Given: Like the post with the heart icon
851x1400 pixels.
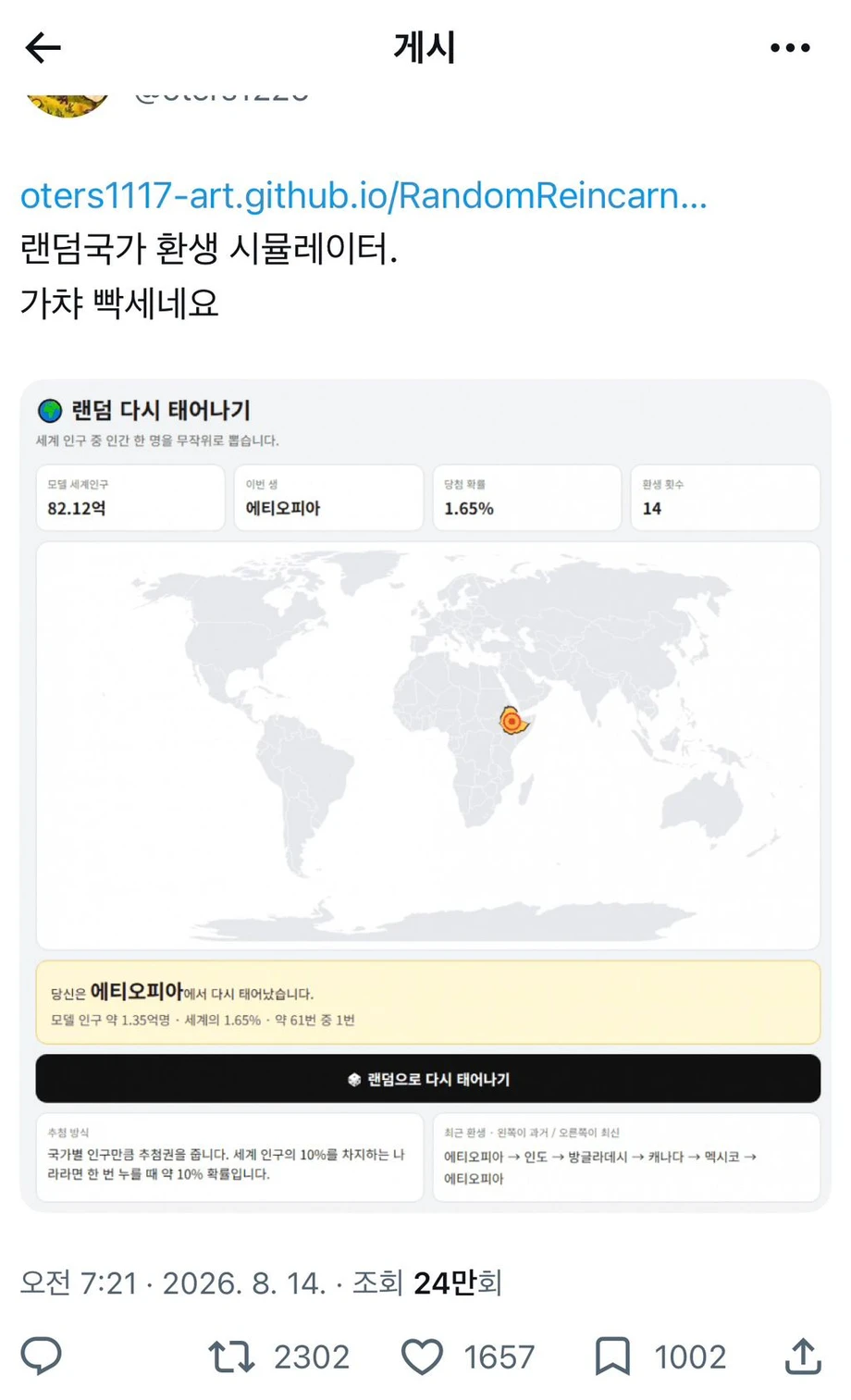Looking at the screenshot, I should (x=422, y=1357).
